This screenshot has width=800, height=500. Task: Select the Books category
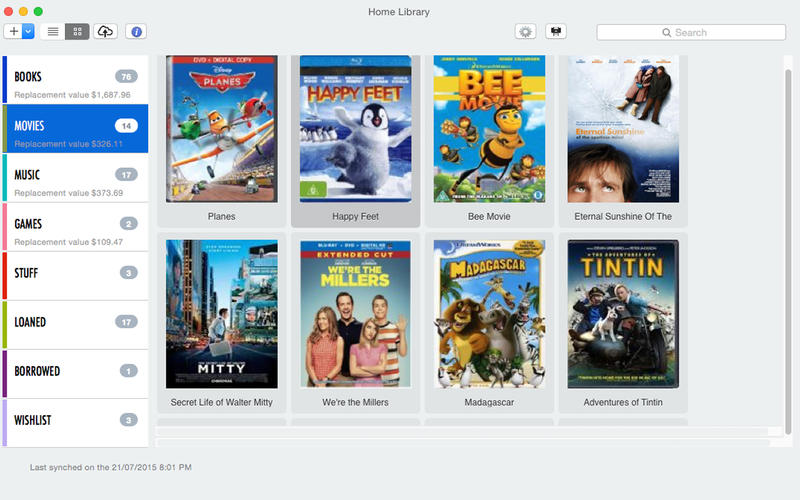[76, 80]
